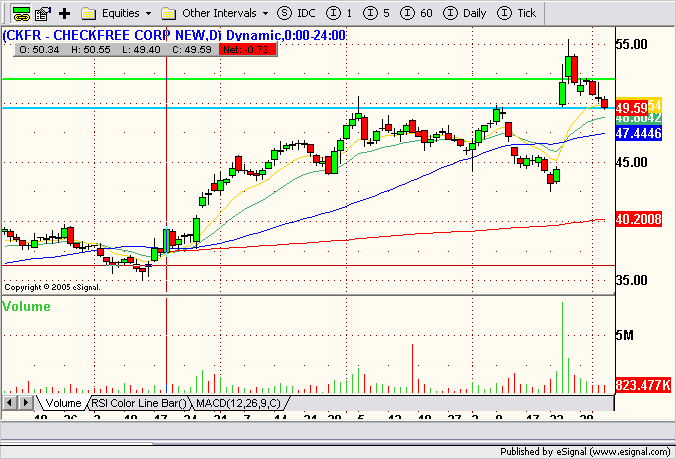Click the 55.00 price axis label
676x459 pixels.
[632, 44]
